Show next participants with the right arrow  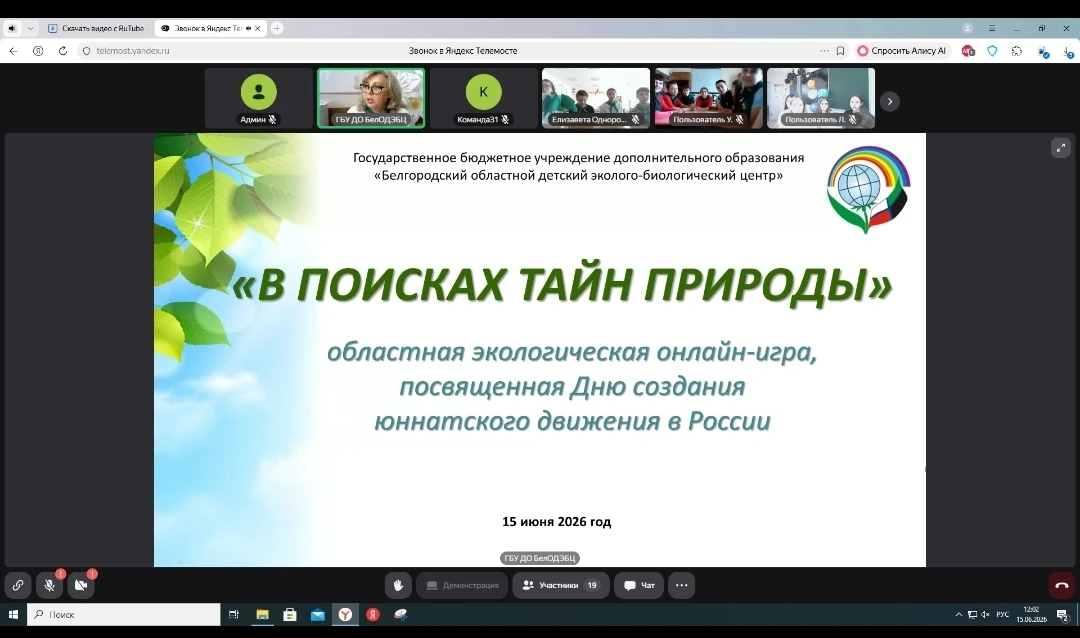coord(889,101)
